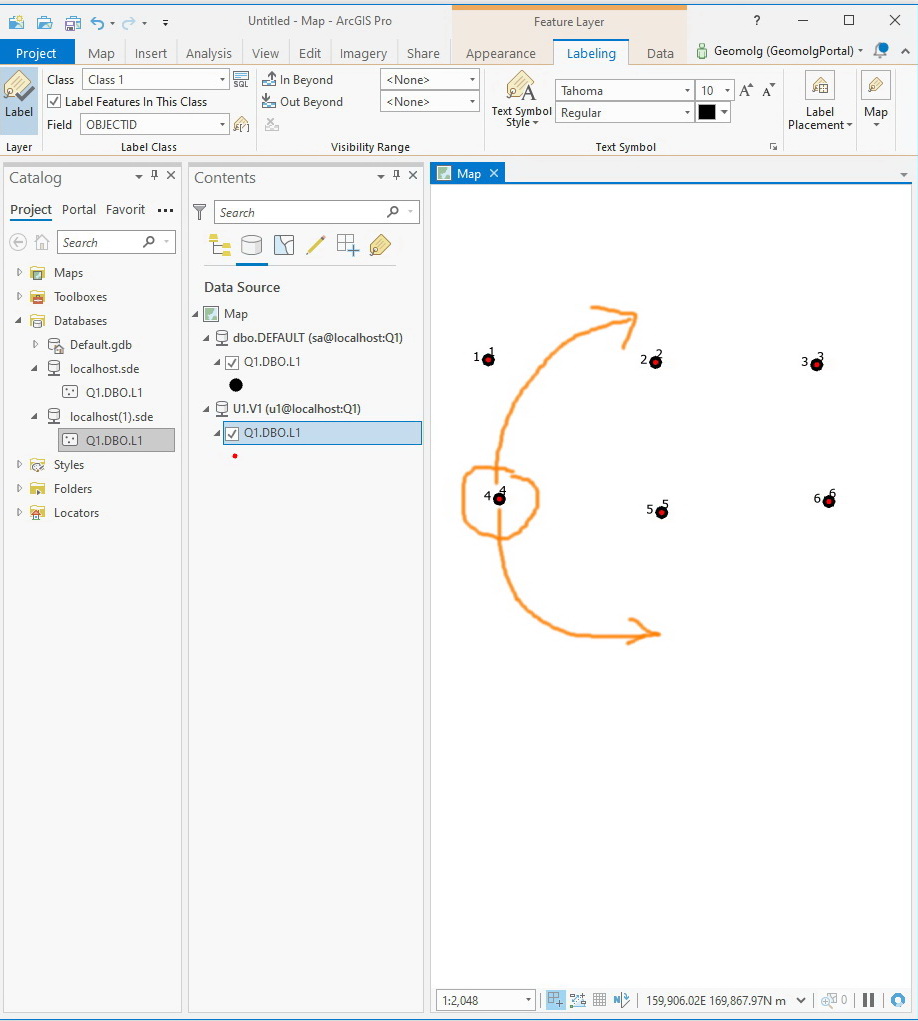Open the Data ribbon tab
This screenshot has height=1021, width=918.
pyautogui.click(x=660, y=53)
